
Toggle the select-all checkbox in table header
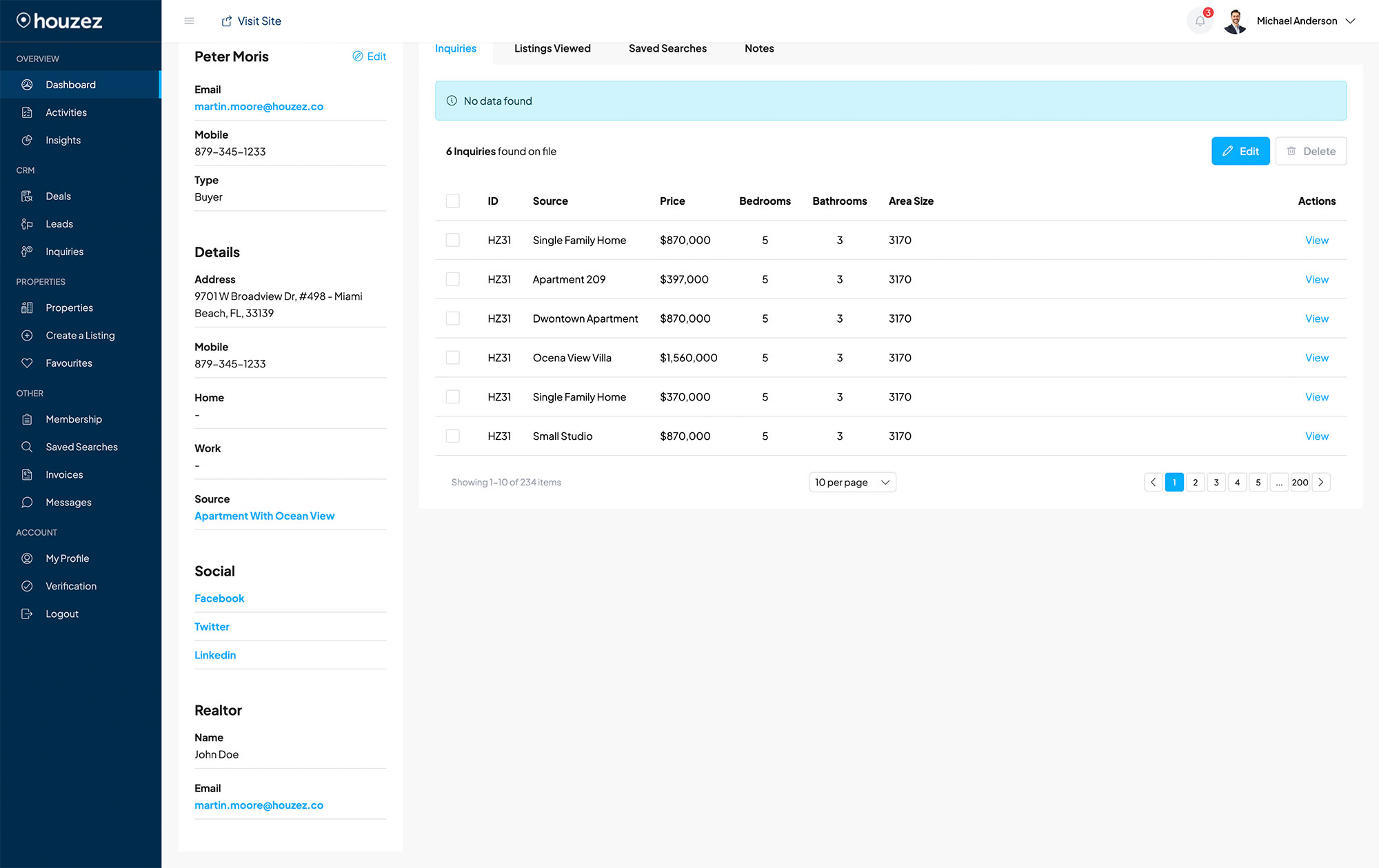453,201
